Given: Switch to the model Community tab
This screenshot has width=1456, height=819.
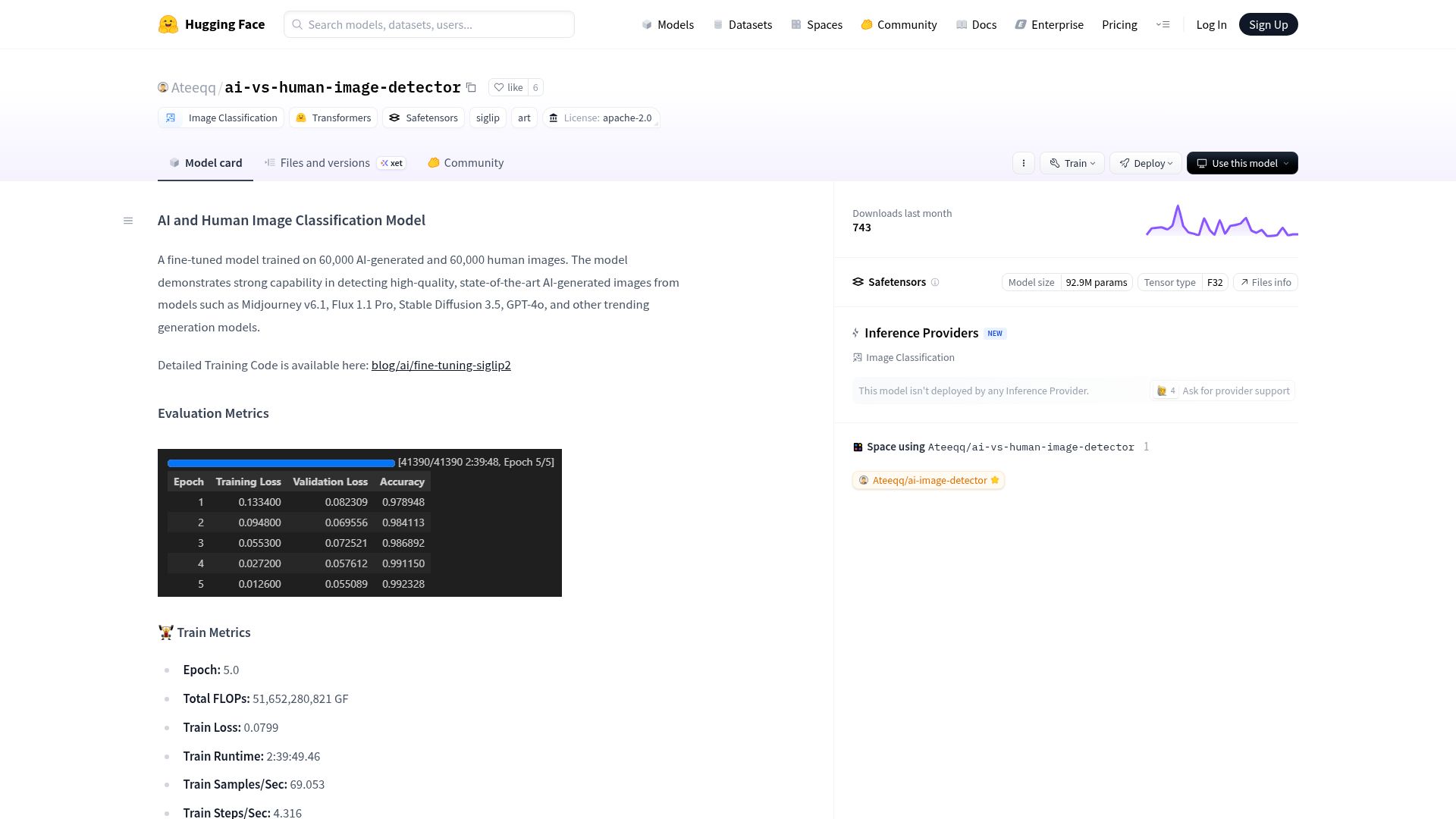Looking at the screenshot, I should point(466,163).
